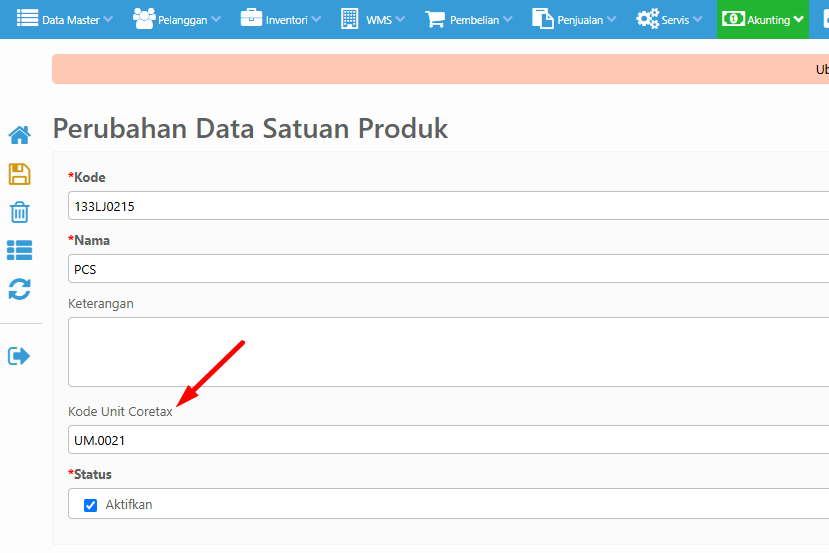Click the Kode Unit Coretax label

tap(120, 411)
